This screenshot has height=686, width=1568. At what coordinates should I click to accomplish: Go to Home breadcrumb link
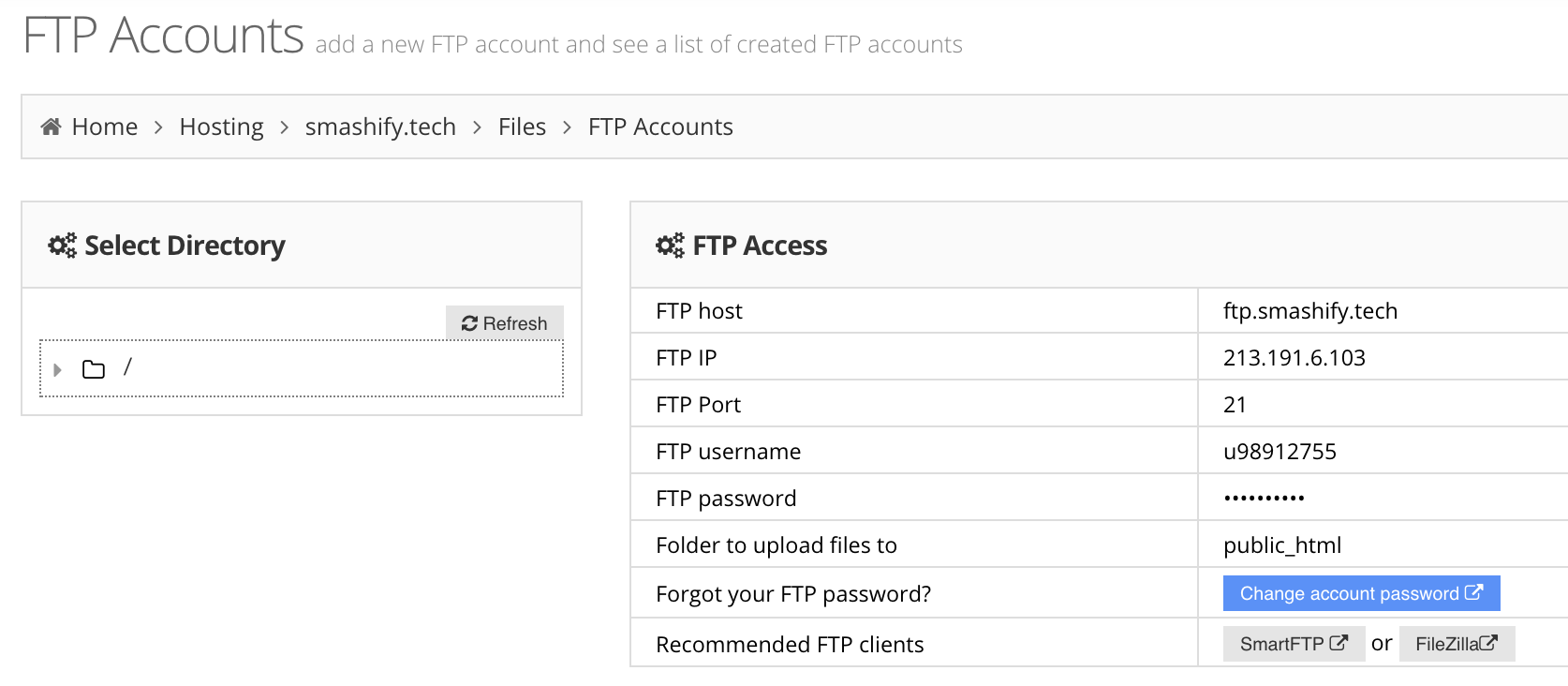click(x=104, y=127)
